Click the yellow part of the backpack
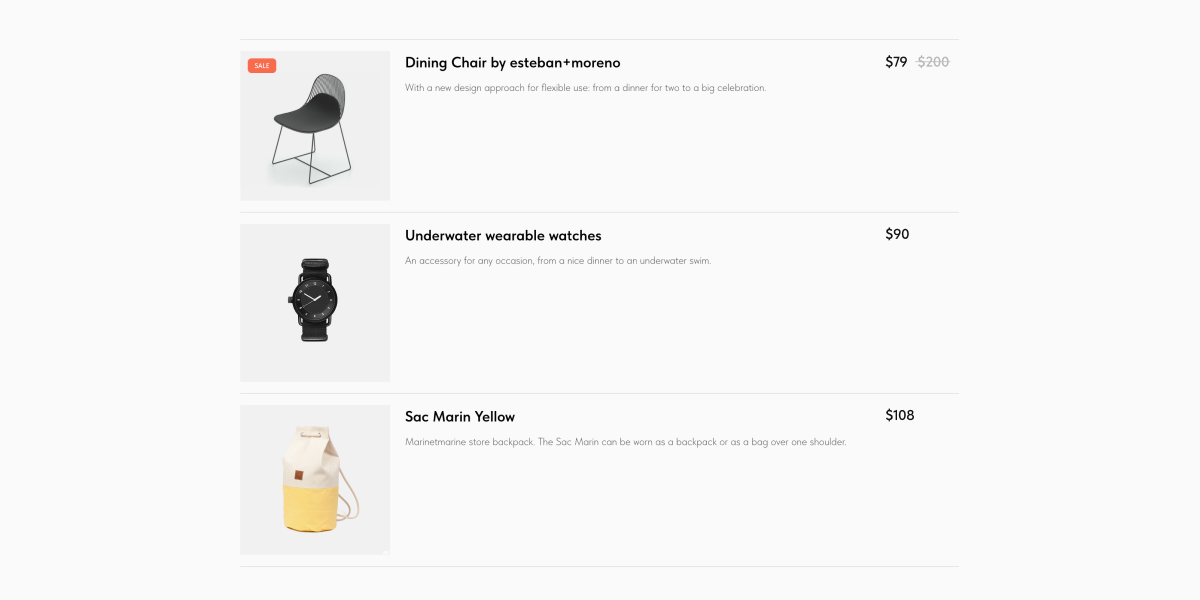 315,508
